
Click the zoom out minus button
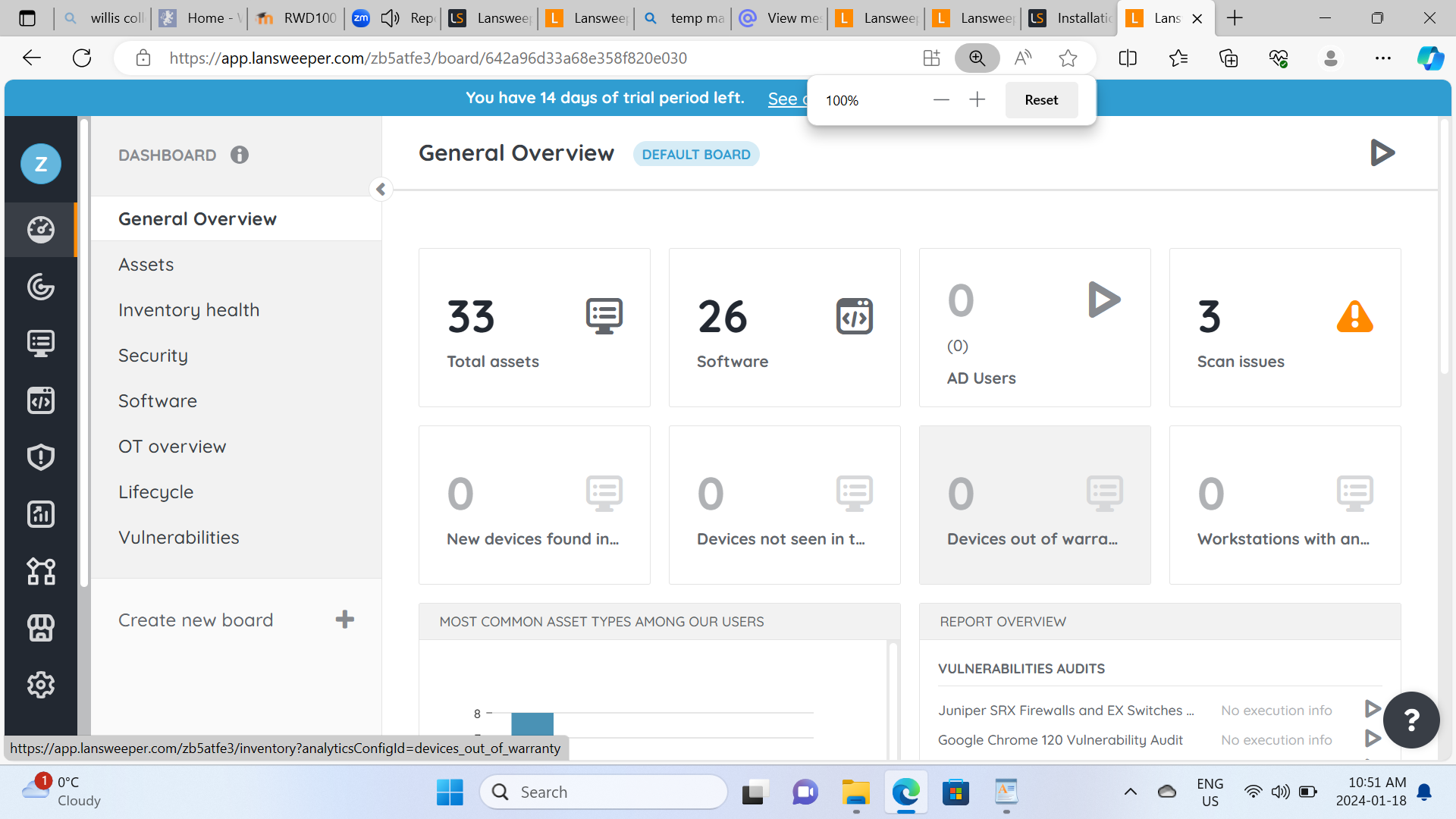click(x=941, y=100)
